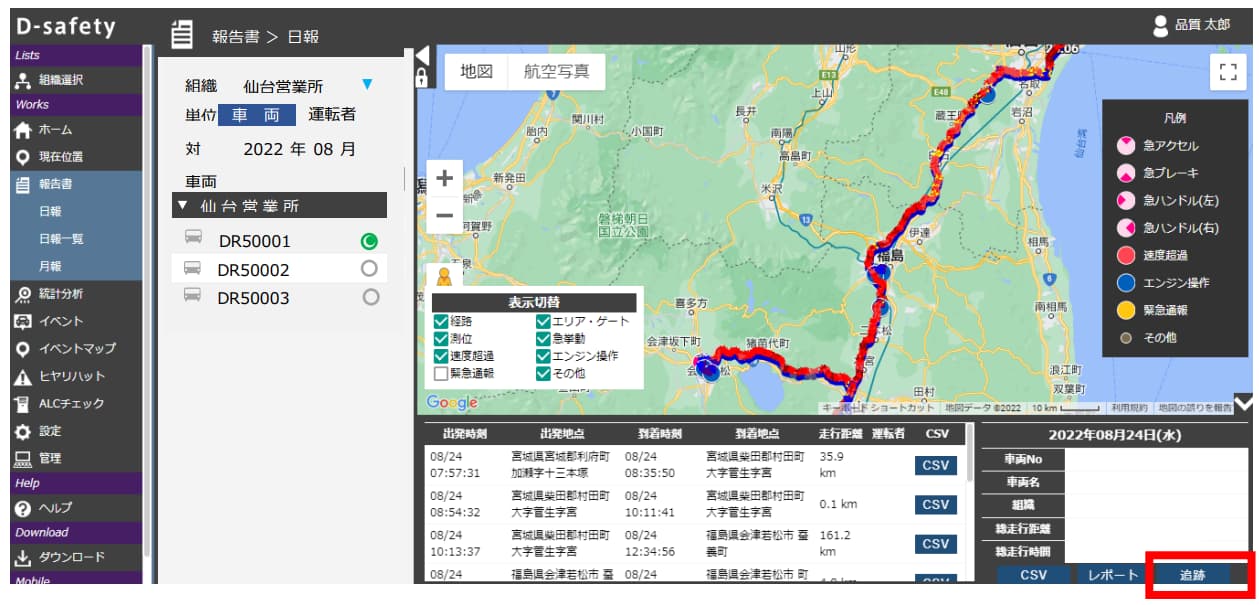
Task: Collapse map with the chevron above the date panel
Action: tap(1243, 403)
